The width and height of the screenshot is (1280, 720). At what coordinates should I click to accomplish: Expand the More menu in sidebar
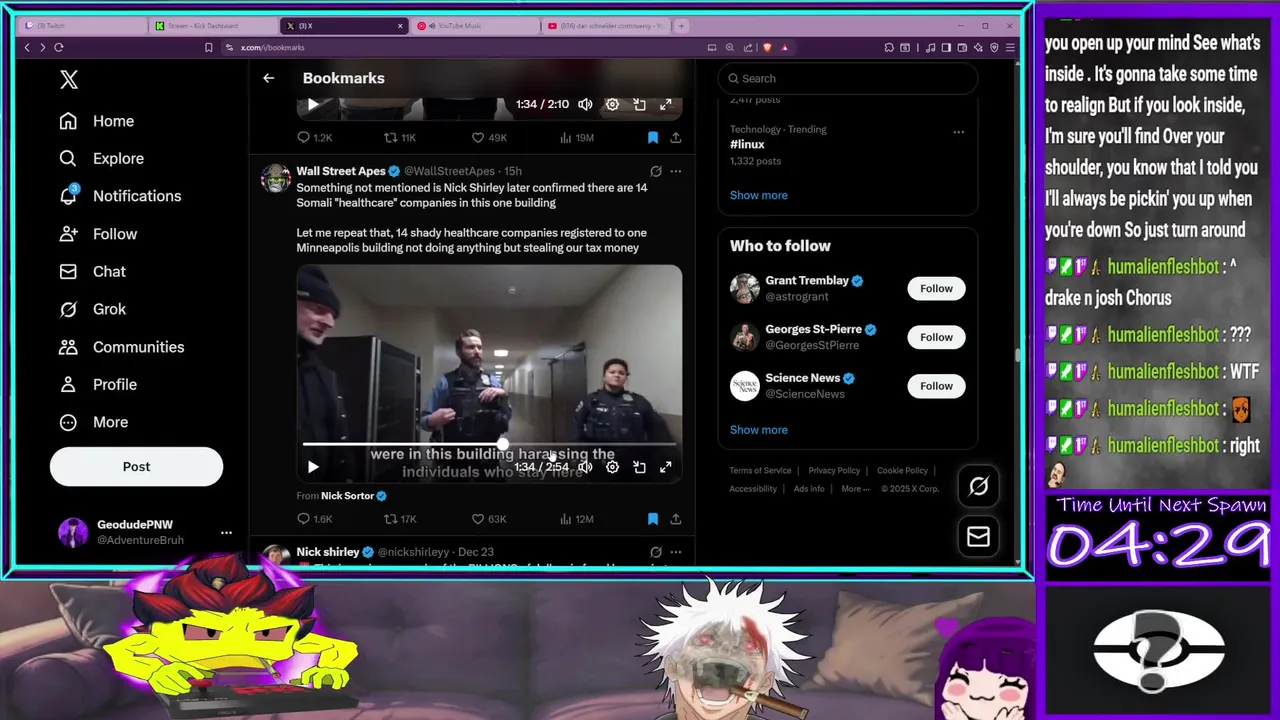[x=94, y=422]
